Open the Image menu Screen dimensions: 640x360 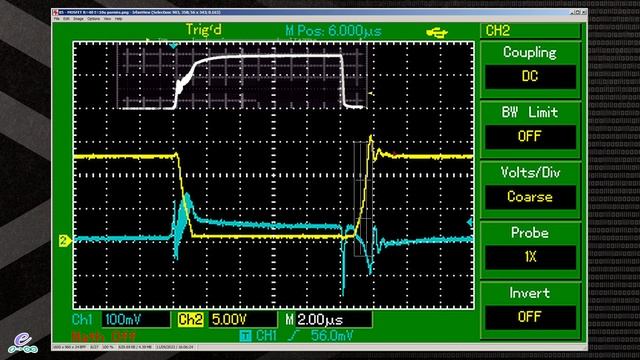pos(78,19)
